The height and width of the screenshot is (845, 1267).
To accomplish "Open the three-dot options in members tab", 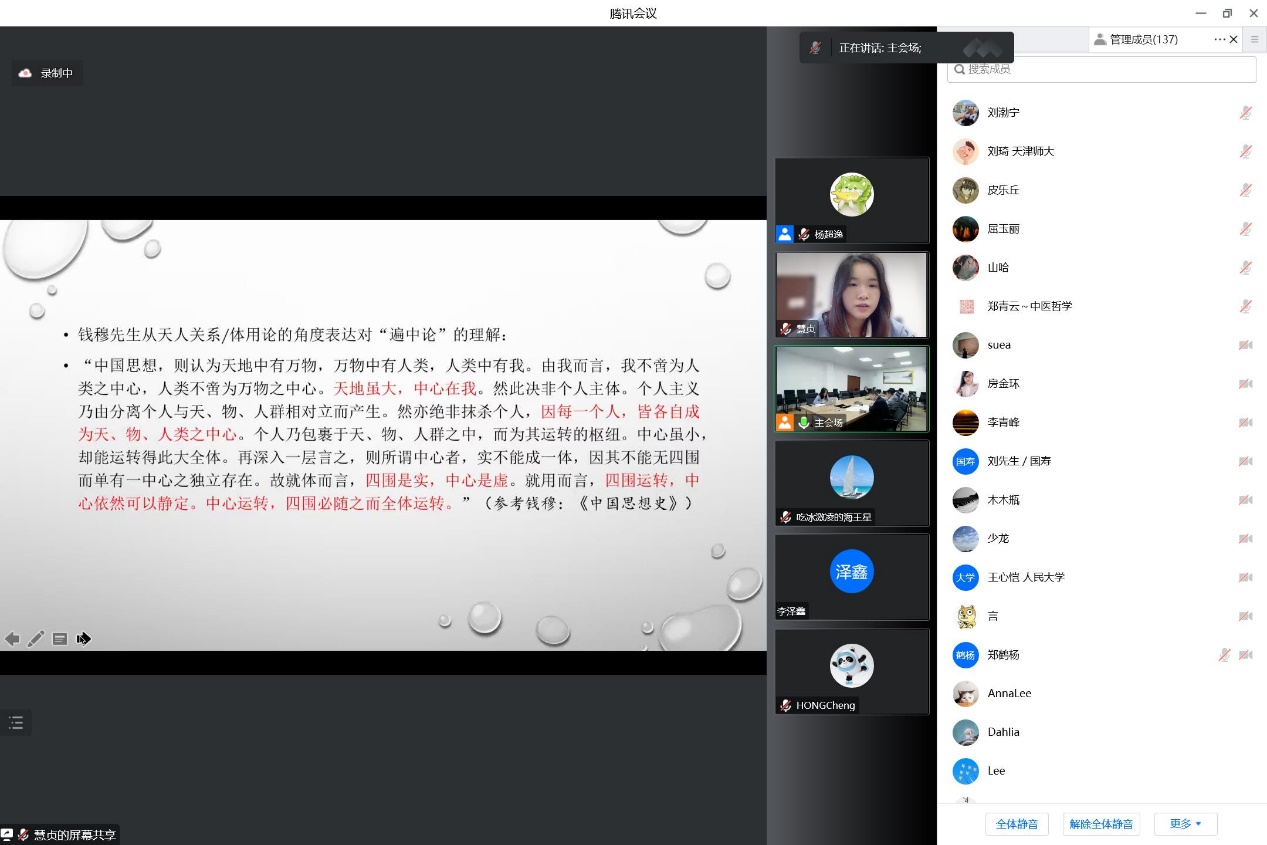I will point(1219,40).
